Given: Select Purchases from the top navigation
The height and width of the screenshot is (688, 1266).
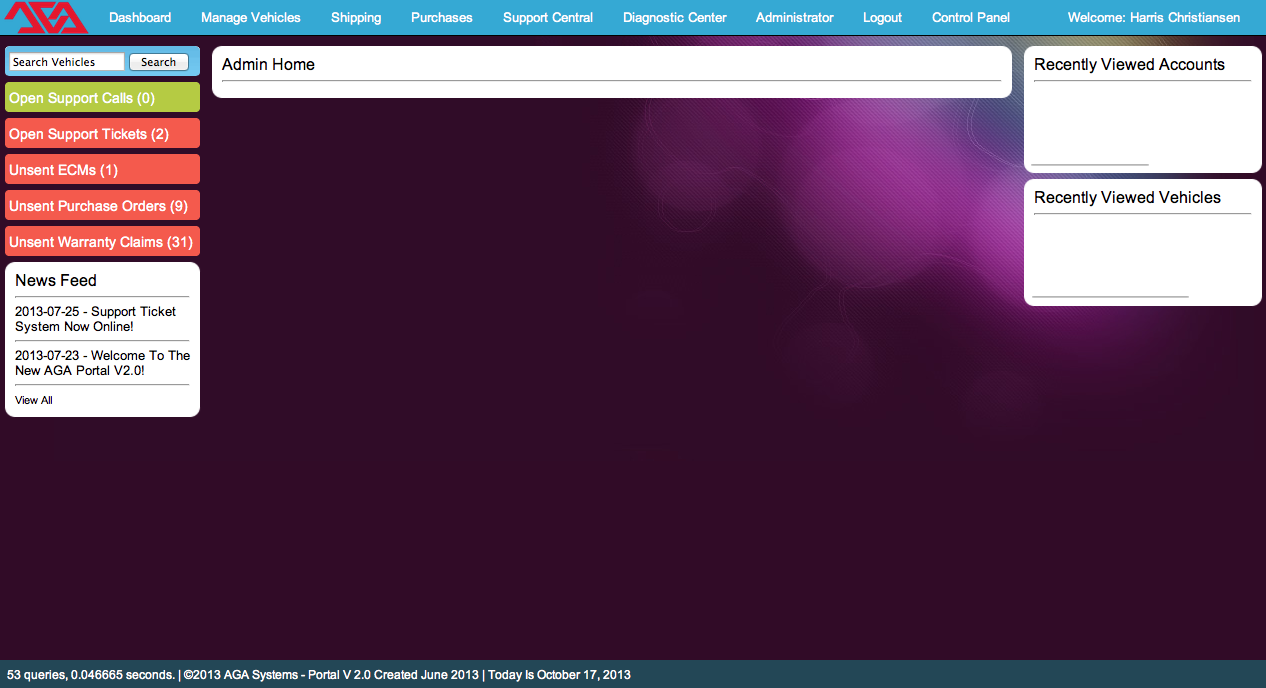Looking at the screenshot, I should pyautogui.click(x=442, y=18).
